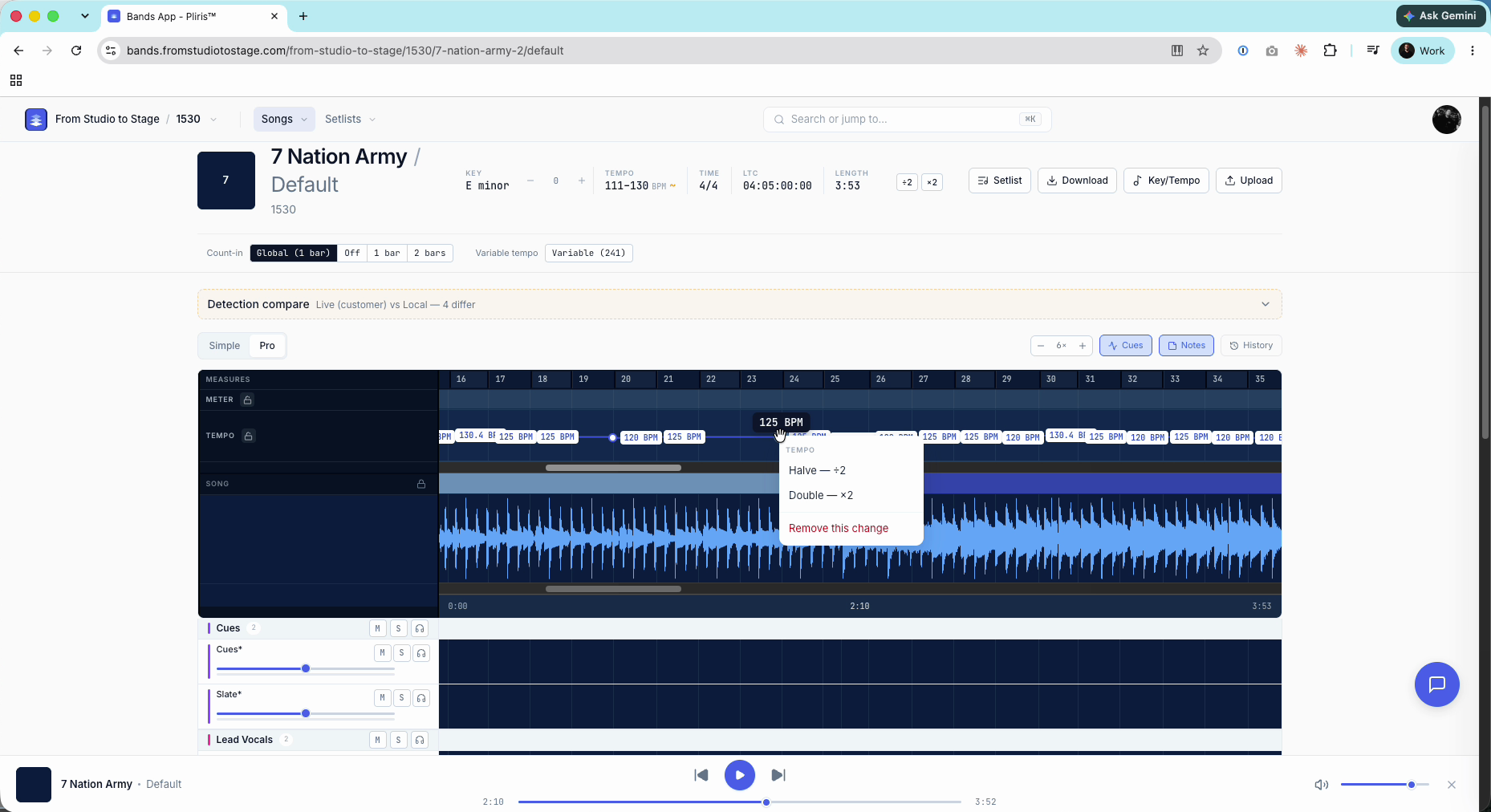
Task: Toggle the Meter track lock icon
Action: pos(248,400)
